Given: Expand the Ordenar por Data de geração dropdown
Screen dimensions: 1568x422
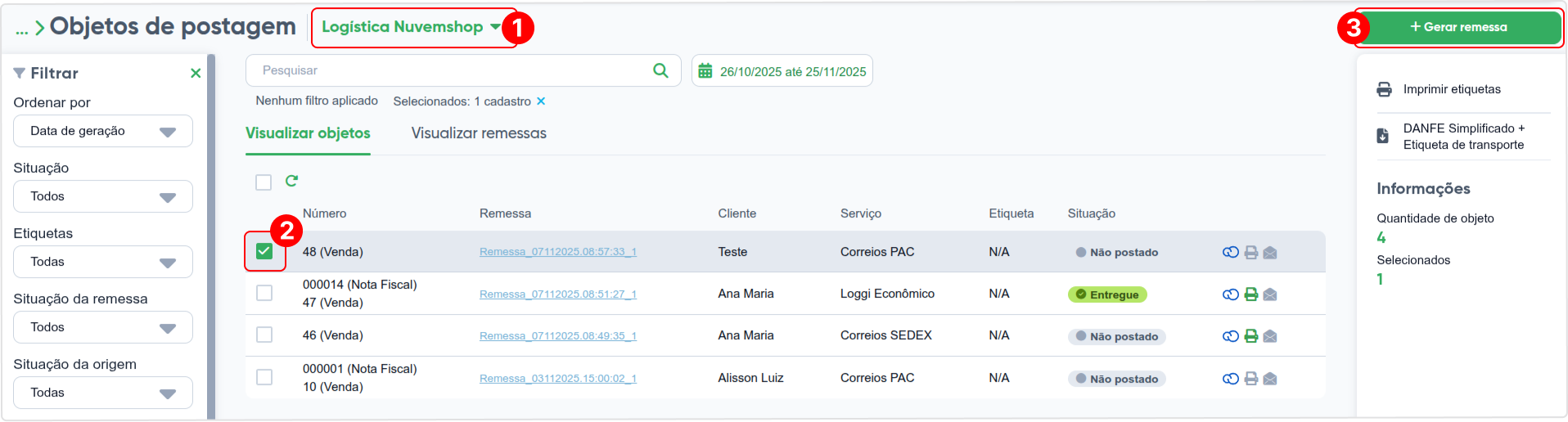Looking at the screenshot, I should [x=103, y=131].
